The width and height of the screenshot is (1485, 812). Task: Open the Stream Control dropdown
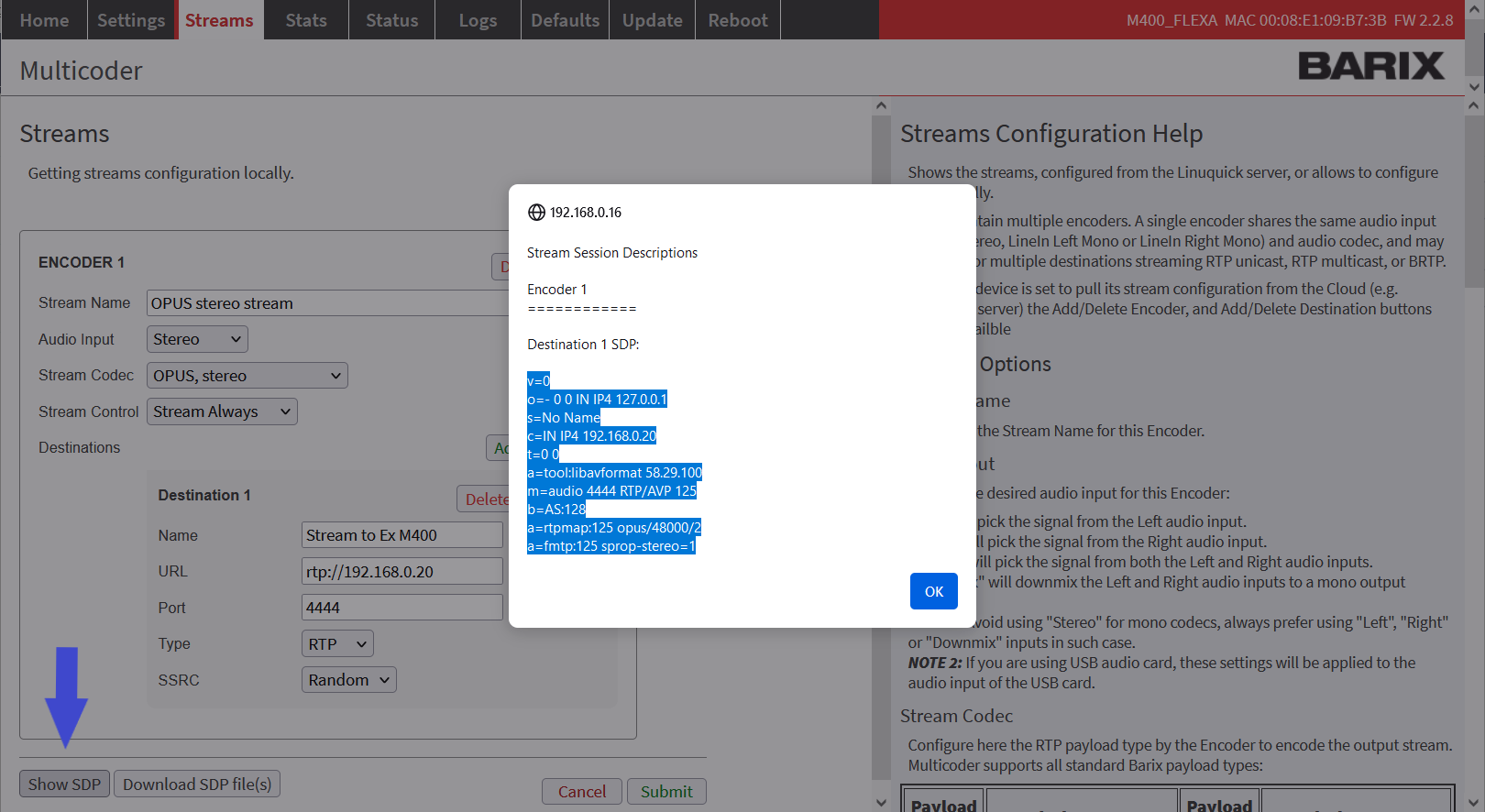pos(222,411)
